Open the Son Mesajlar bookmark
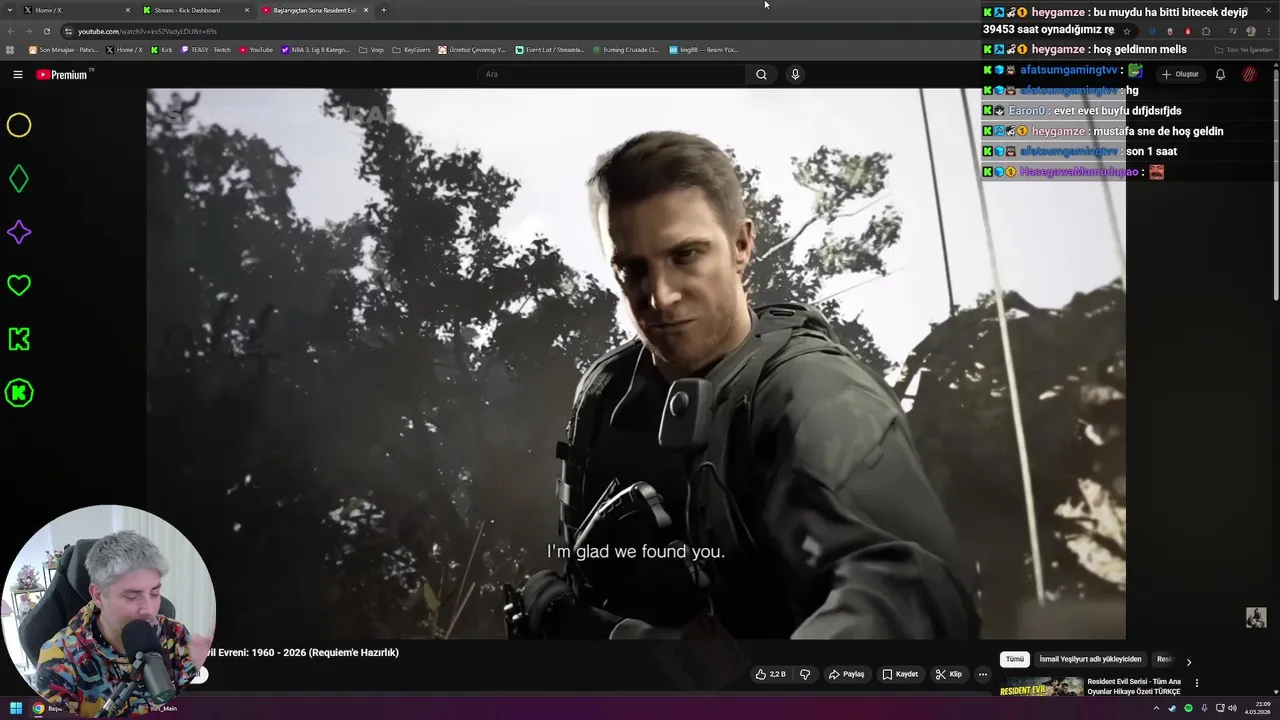This screenshot has width=1280, height=720. (63, 49)
